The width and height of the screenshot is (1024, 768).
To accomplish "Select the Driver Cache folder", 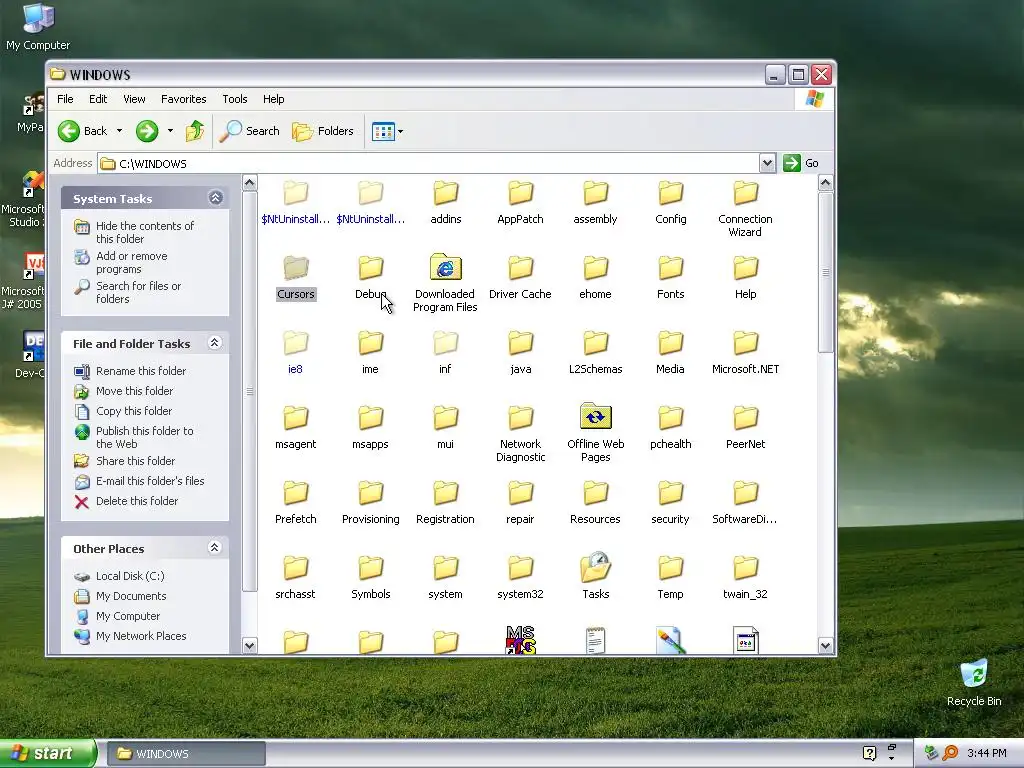I will point(520,278).
